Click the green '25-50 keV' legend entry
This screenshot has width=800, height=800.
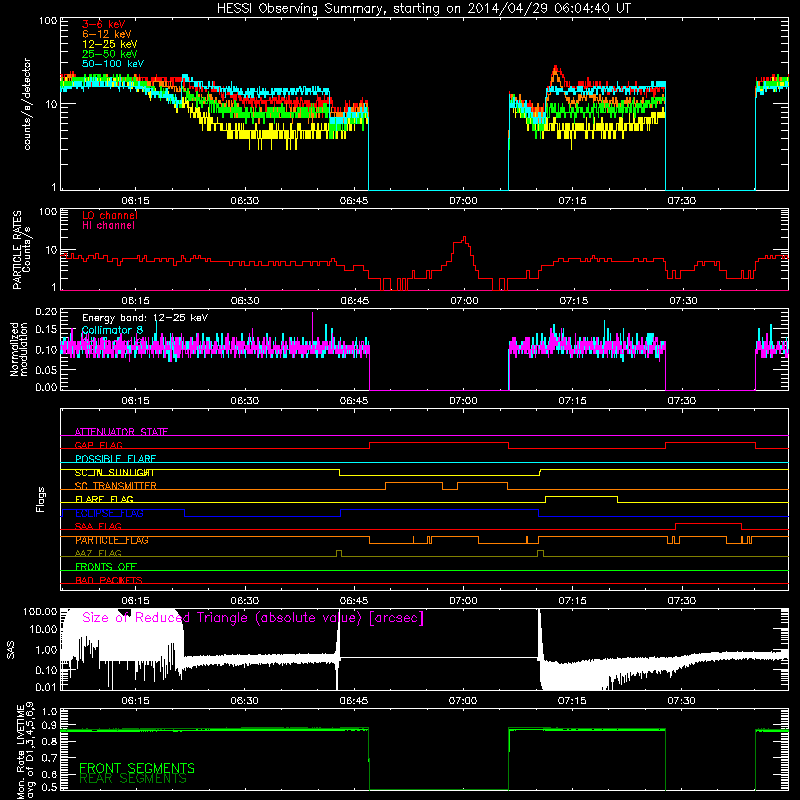(x=110, y=54)
